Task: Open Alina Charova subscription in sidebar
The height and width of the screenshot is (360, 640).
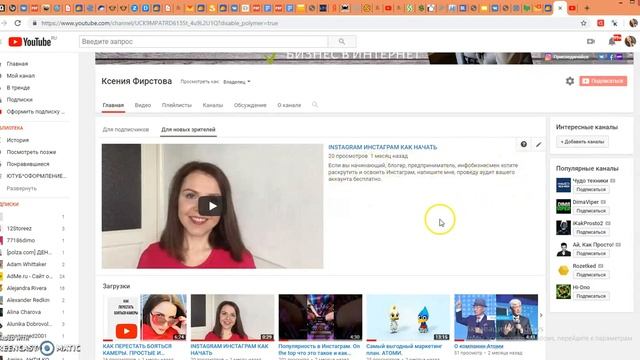Action: [x=23, y=312]
